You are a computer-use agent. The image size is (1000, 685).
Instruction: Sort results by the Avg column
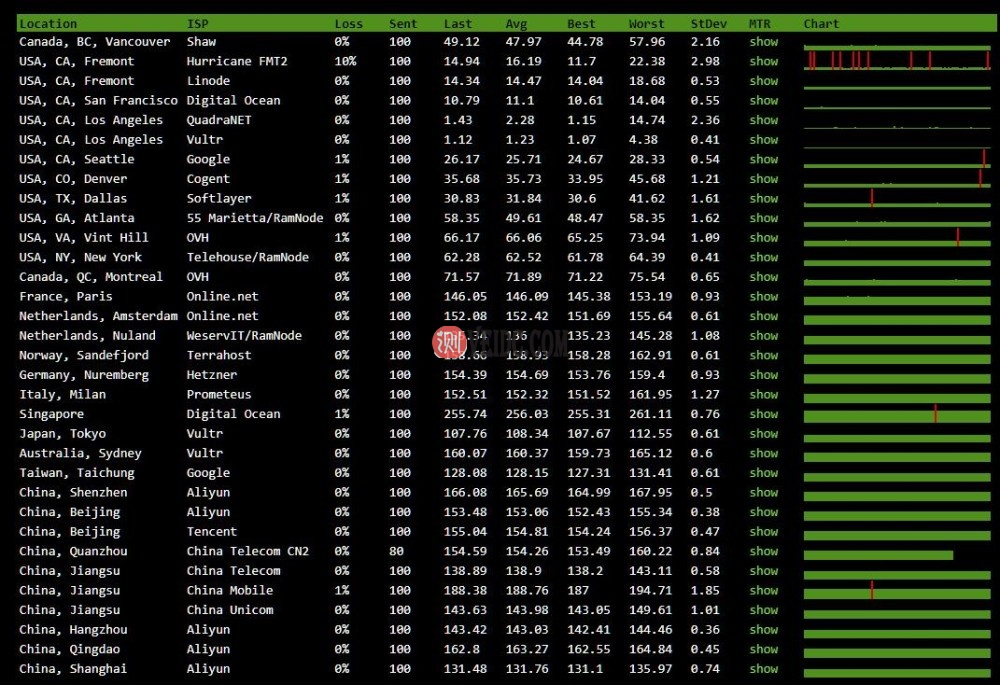[516, 23]
